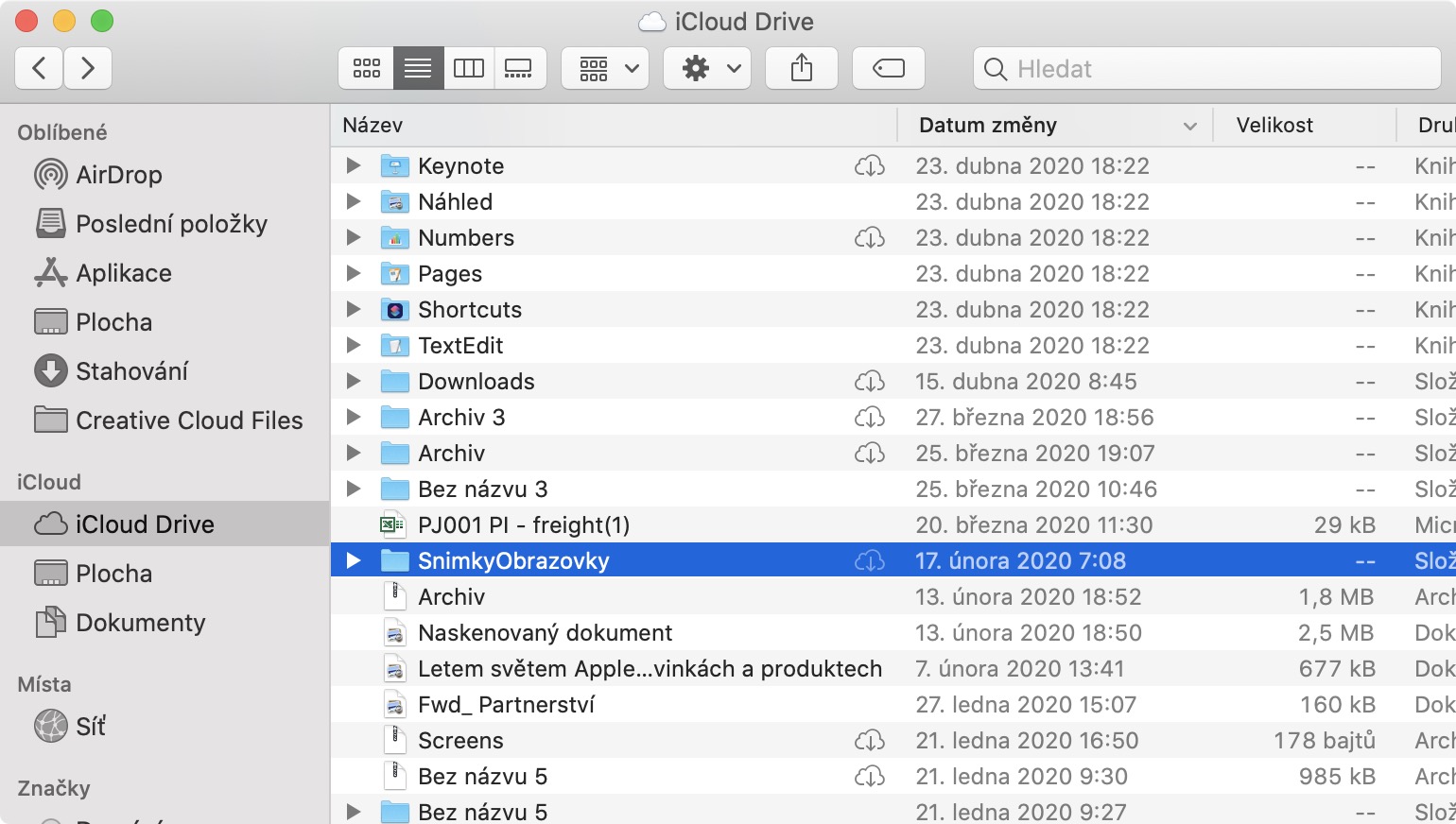Go back with the left arrow button

tap(40, 68)
